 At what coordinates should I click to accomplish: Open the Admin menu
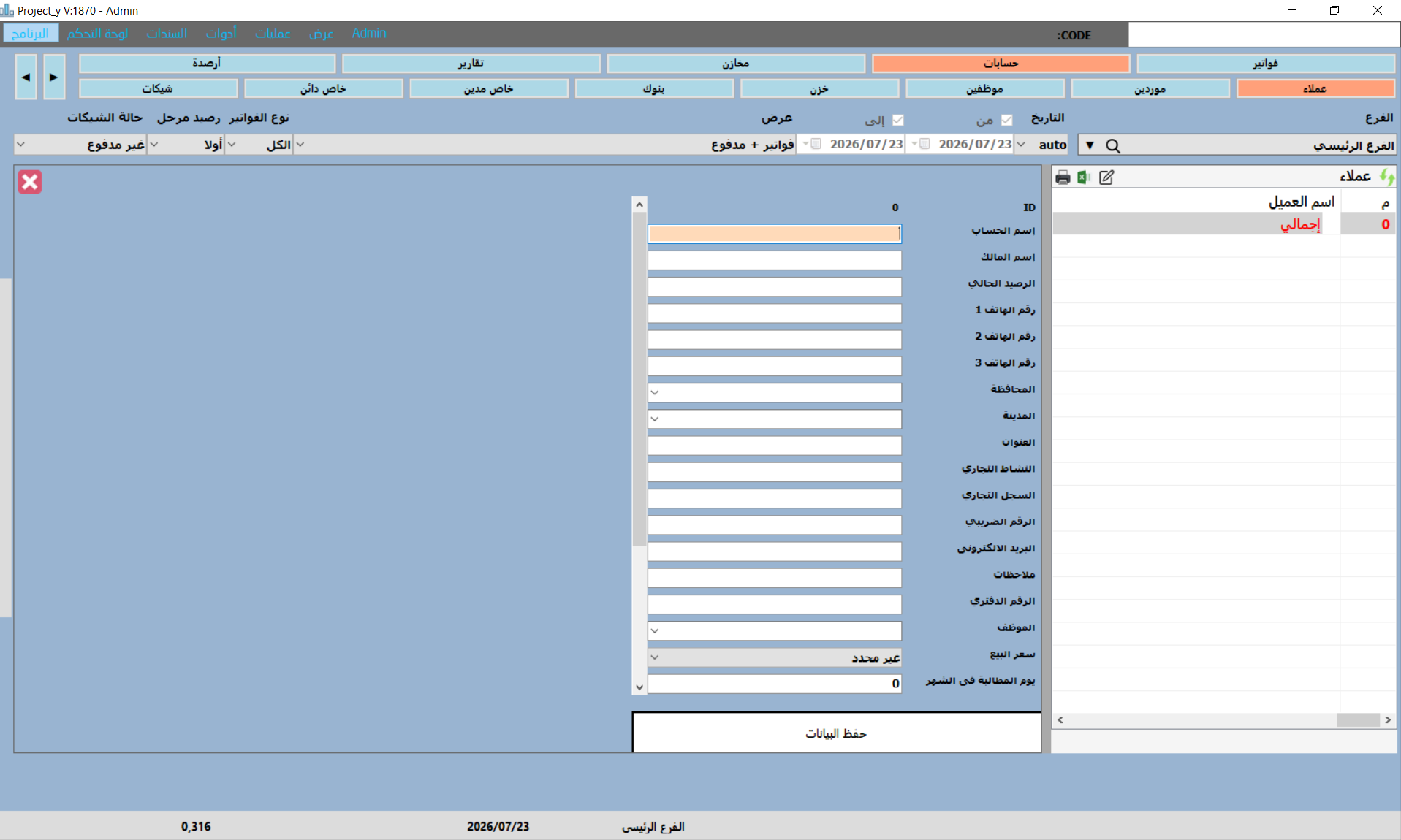tap(369, 34)
